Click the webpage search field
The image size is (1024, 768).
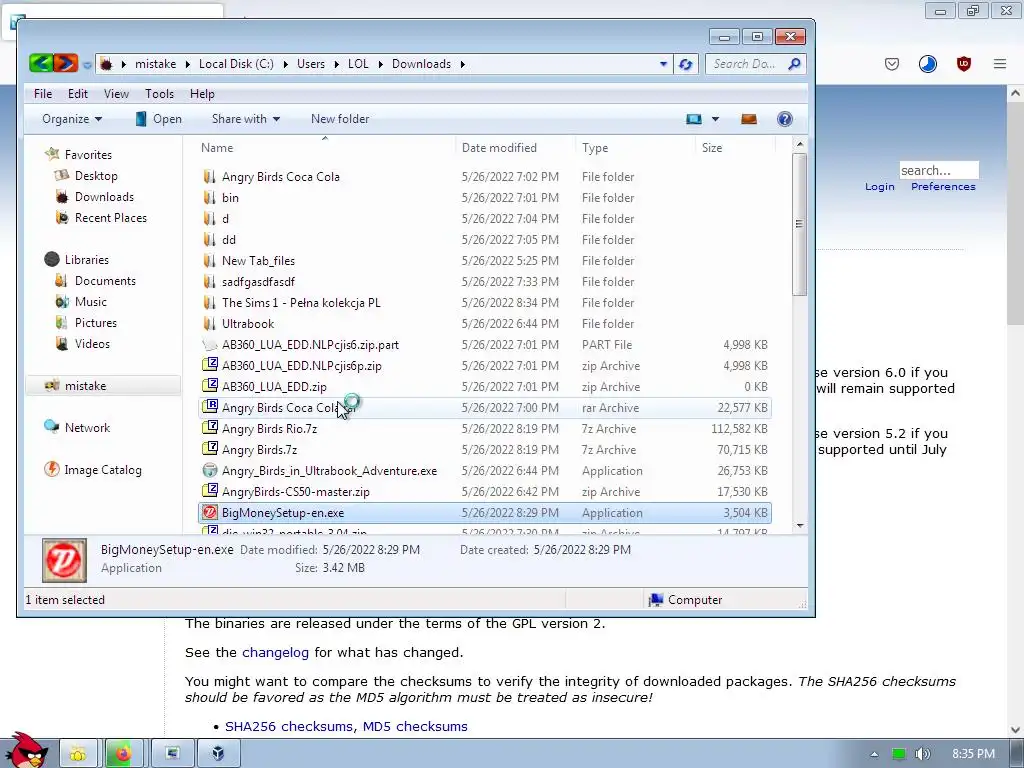point(938,170)
